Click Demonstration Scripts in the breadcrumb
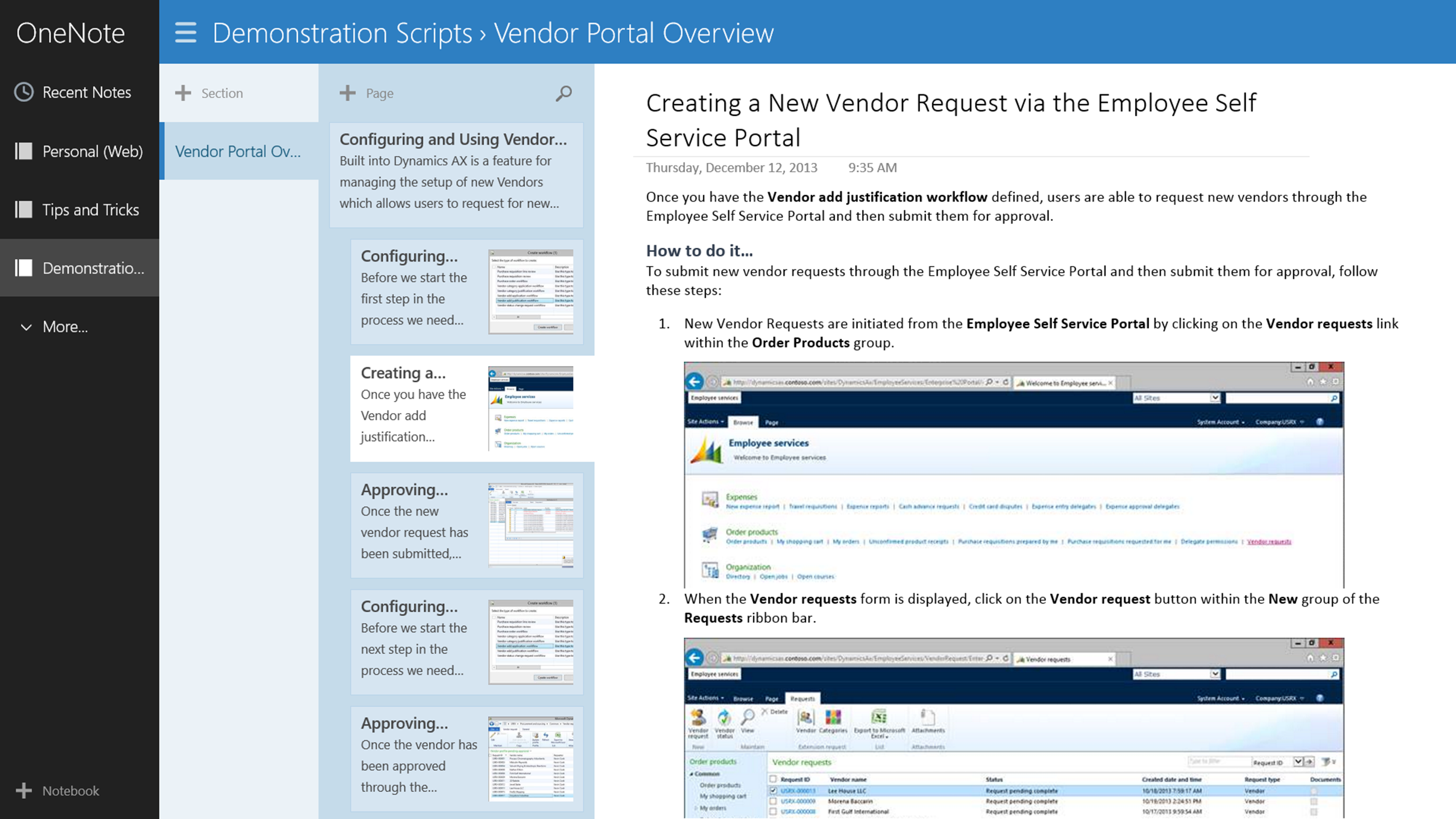1456x819 pixels. (x=342, y=33)
